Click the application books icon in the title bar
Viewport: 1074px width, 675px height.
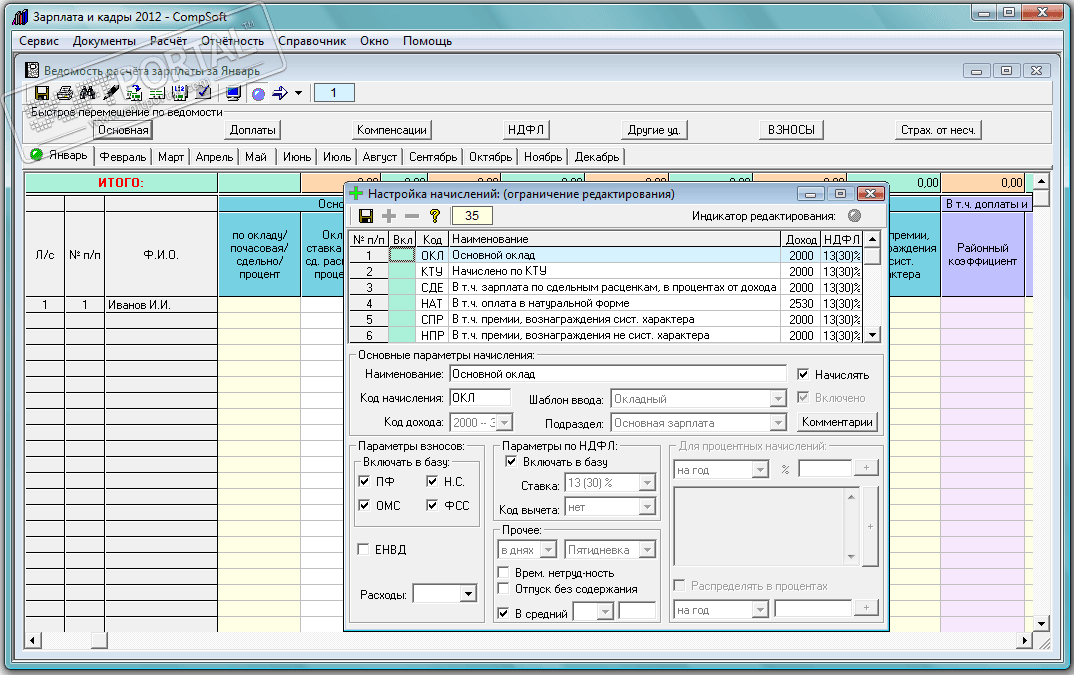(21, 16)
